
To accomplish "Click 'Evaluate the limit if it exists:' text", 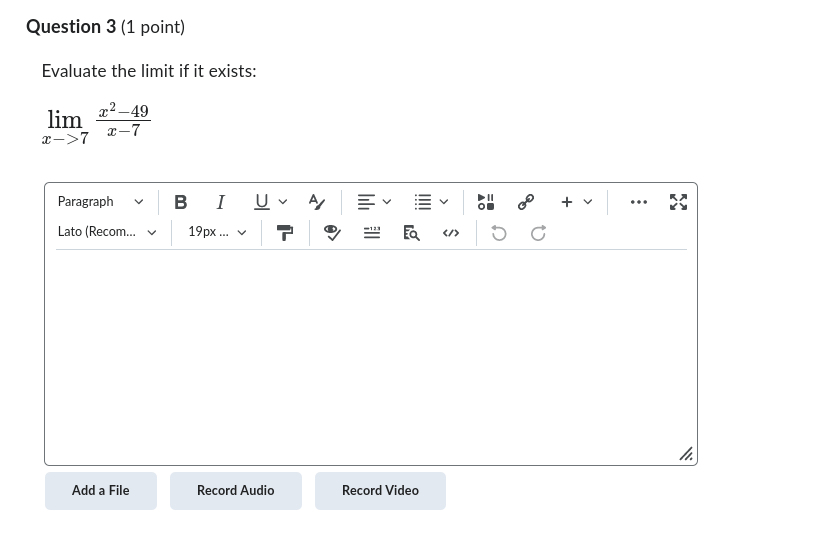I will [149, 71].
